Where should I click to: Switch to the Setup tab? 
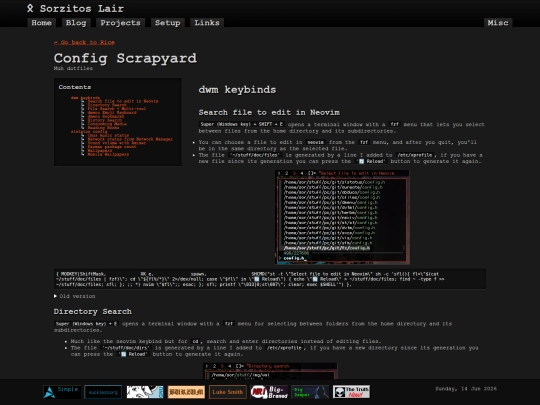168,23
